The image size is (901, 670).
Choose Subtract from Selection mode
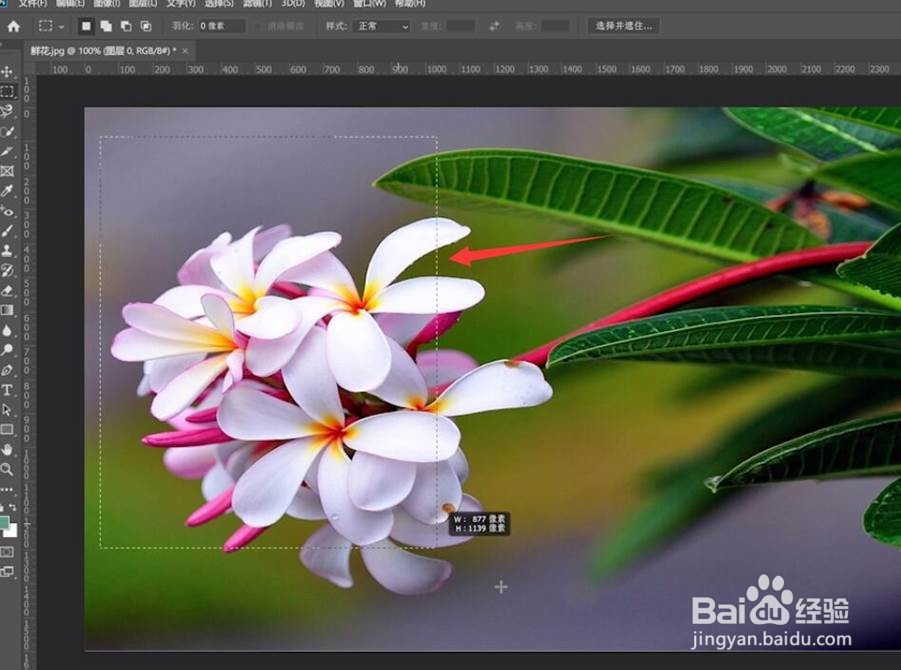click(x=126, y=26)
